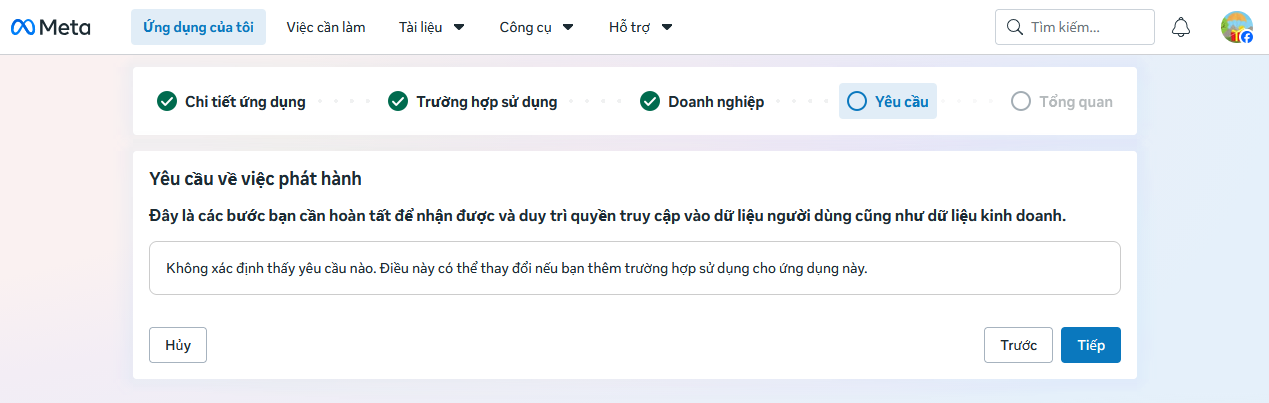Go to Chi tiết ứng dụng step

[x=245, y=101]
